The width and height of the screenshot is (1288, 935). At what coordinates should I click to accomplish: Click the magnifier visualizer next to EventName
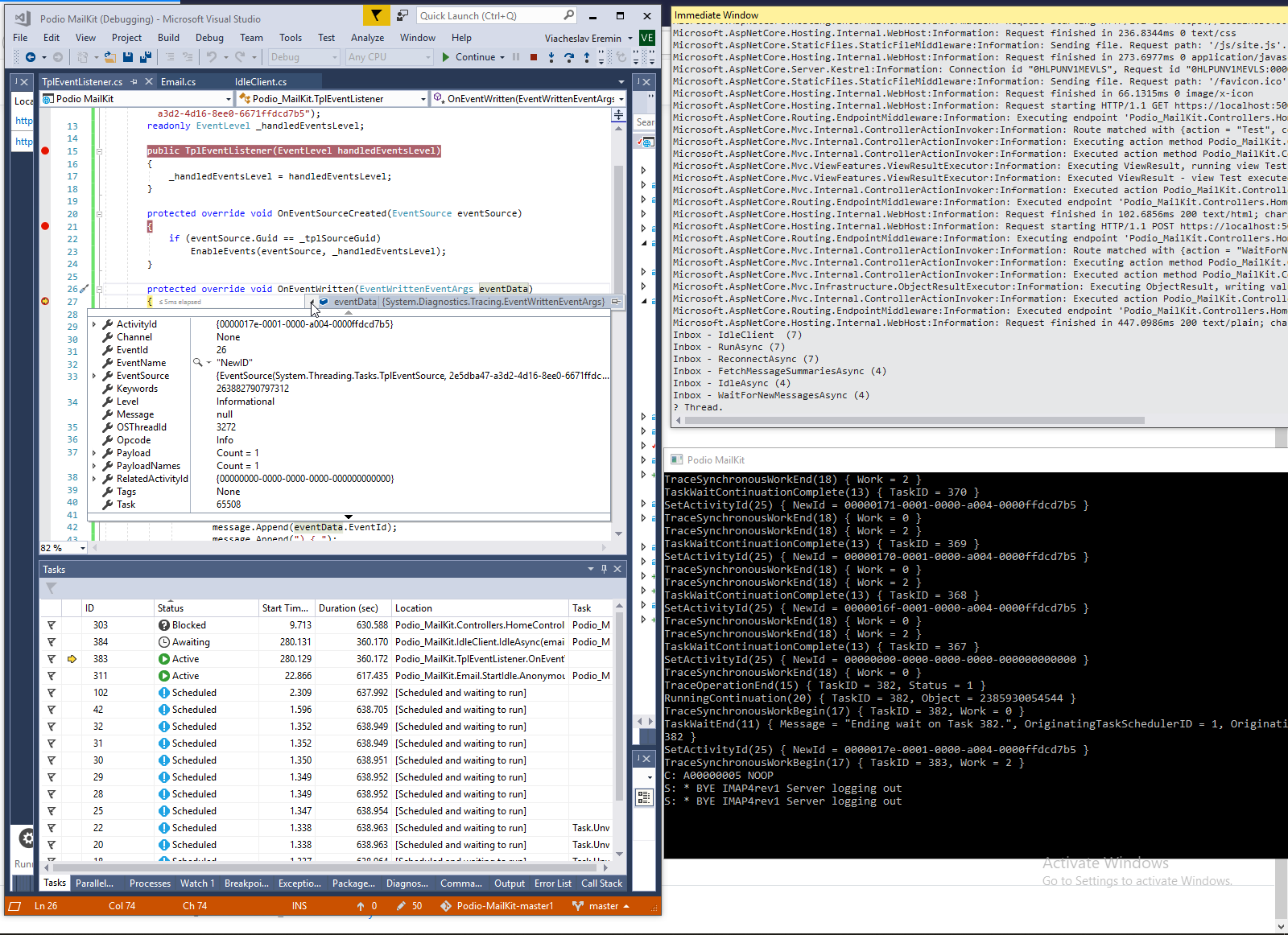point(197,363)
